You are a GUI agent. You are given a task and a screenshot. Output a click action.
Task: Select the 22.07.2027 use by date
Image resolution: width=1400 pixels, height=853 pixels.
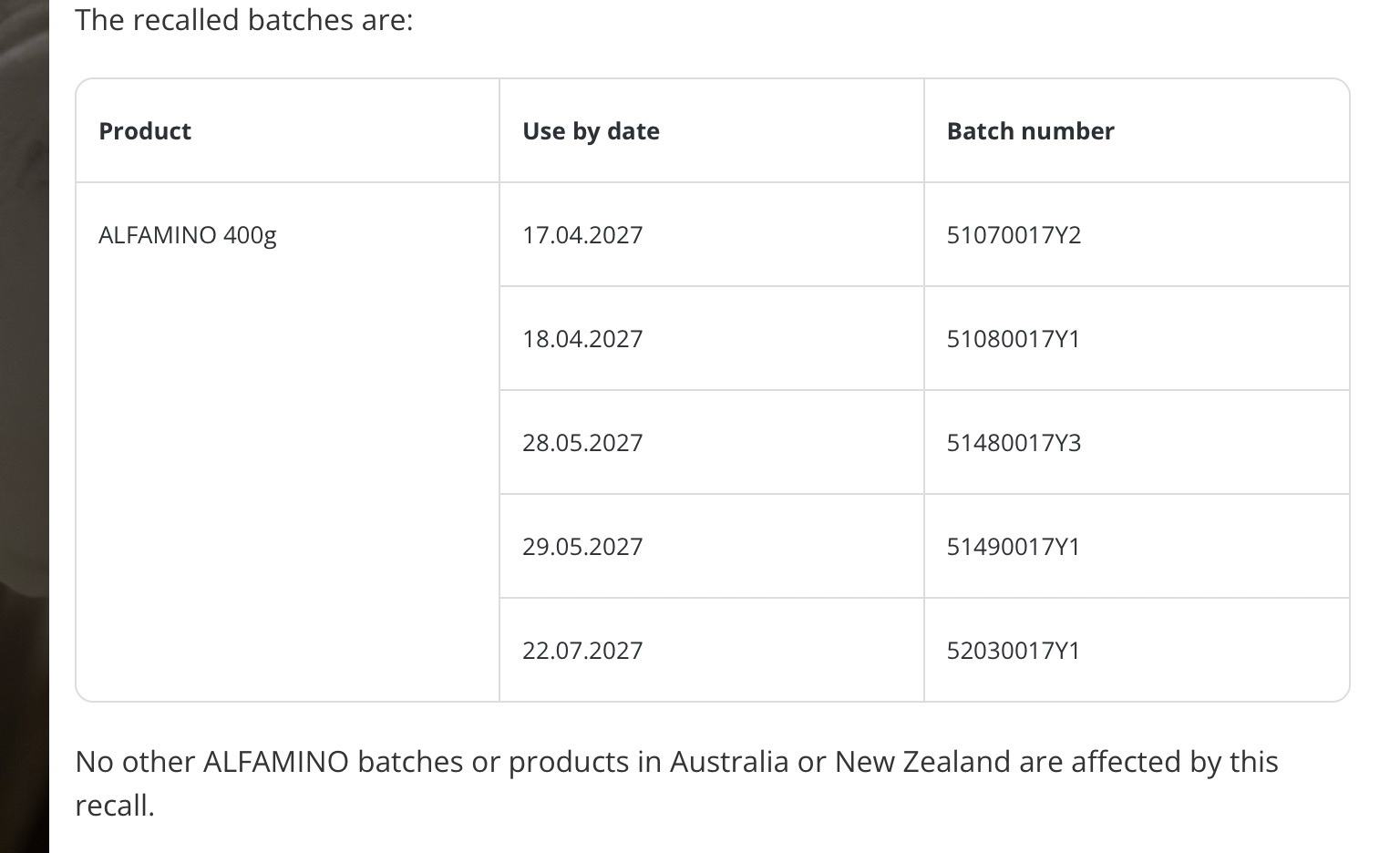coord(582,651)
